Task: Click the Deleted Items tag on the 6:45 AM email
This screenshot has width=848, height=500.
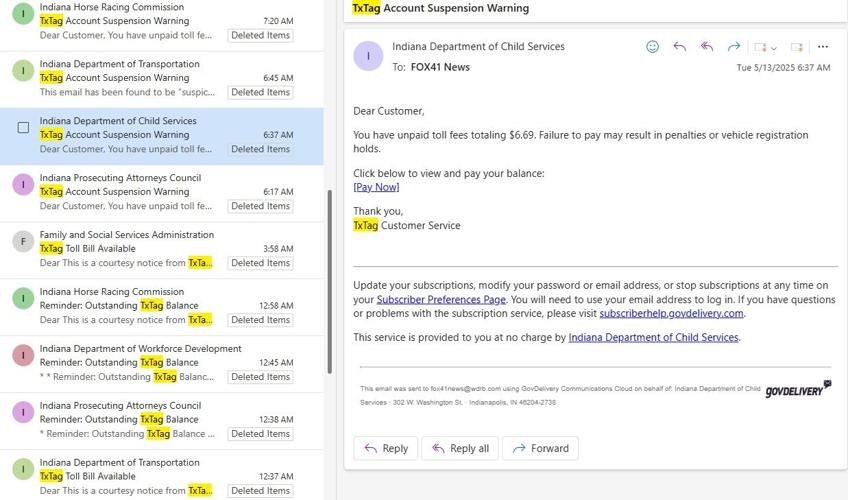Action: click(261, 92)
